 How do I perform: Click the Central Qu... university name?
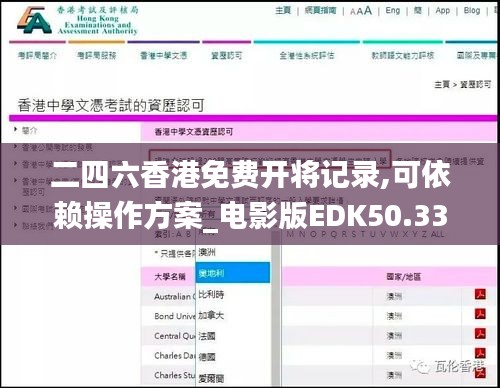174,336
